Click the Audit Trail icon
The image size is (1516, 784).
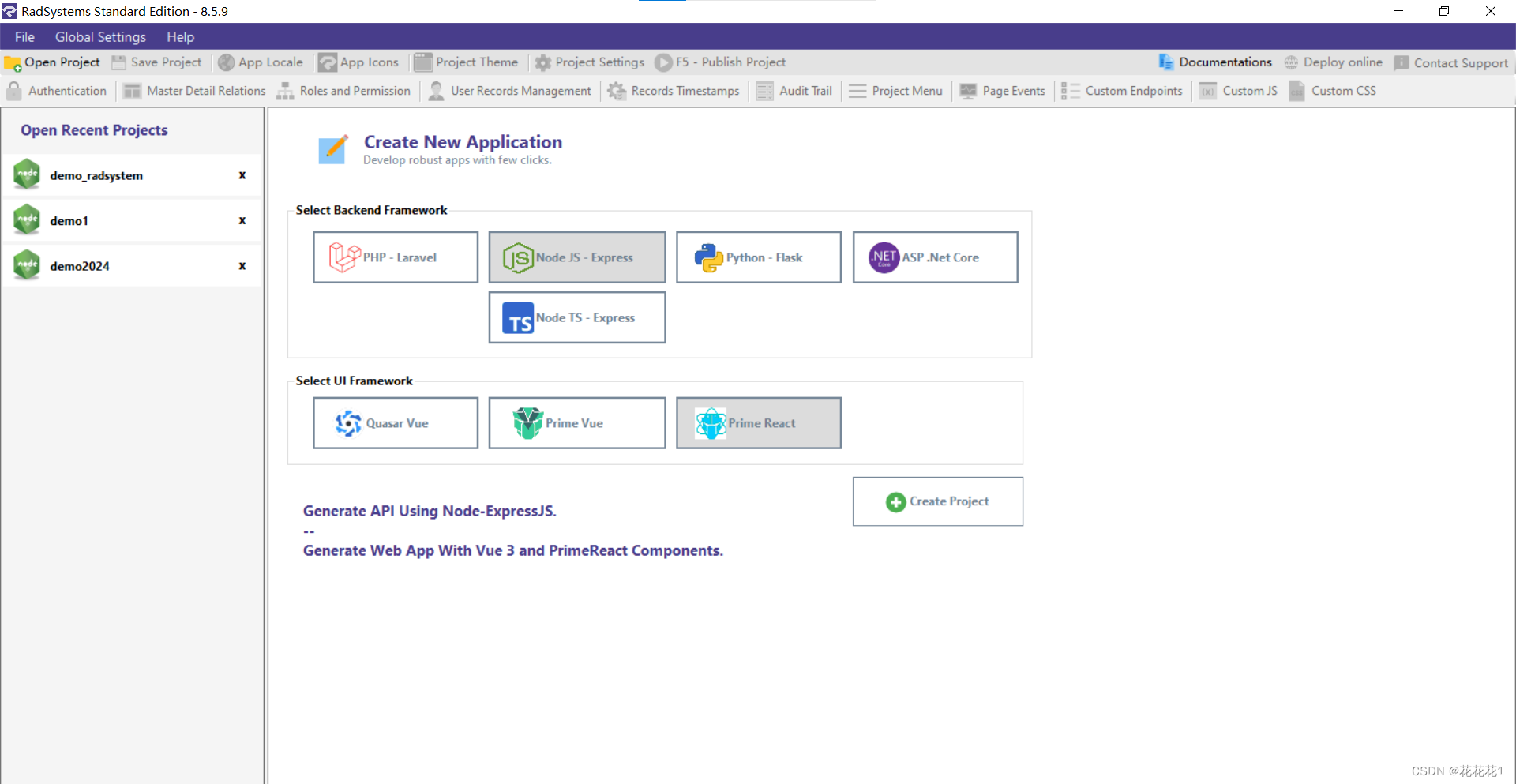tap(764, 92)
